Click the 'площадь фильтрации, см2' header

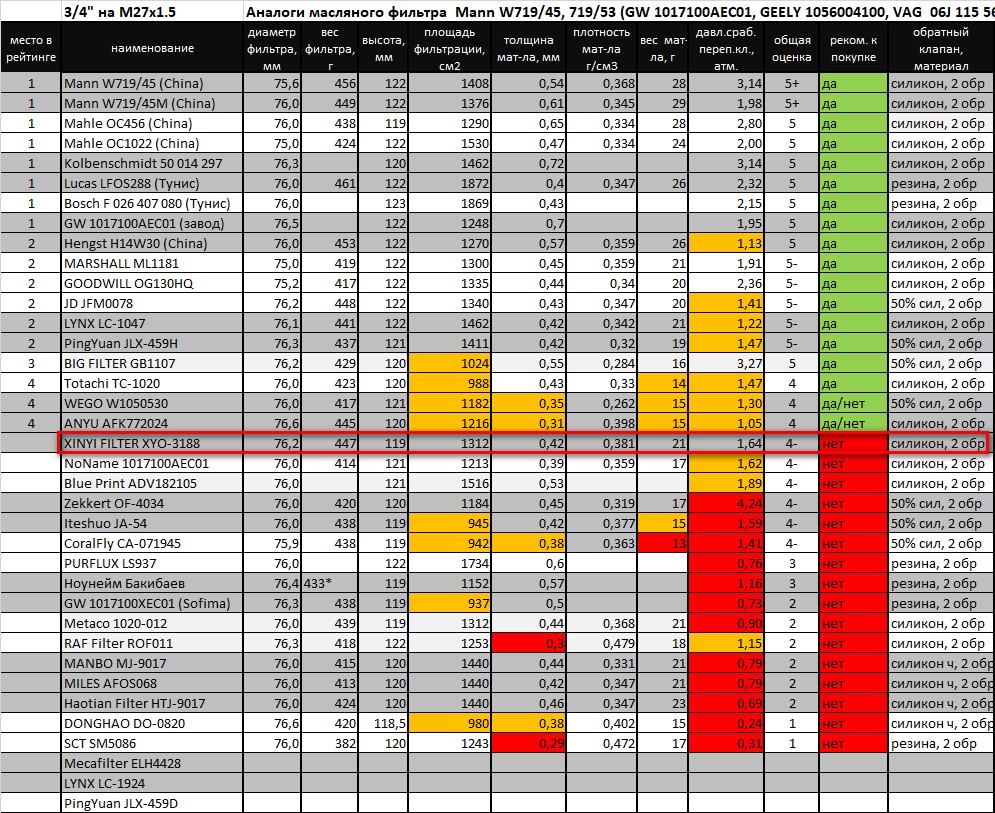tap(449, 48)
